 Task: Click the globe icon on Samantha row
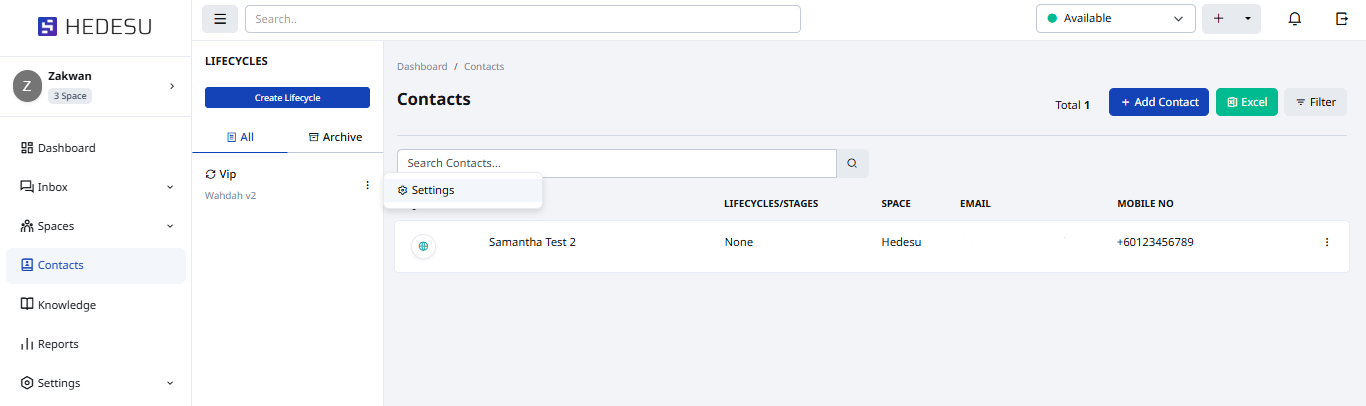[x=423, y=246]
